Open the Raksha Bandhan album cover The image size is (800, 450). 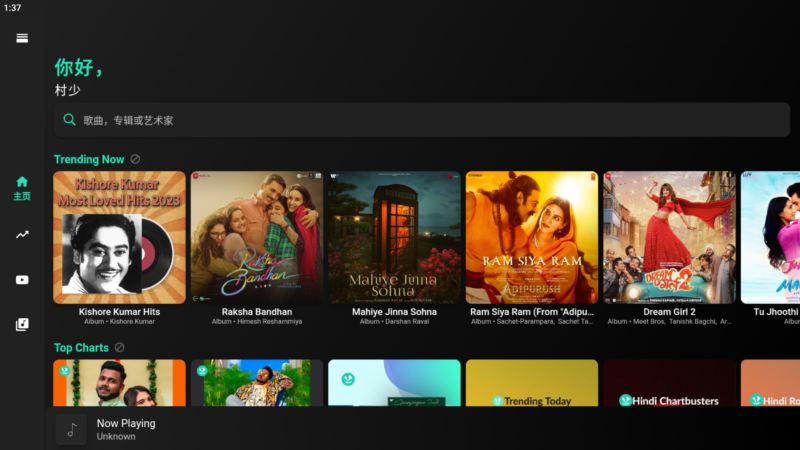click(257, 237)
